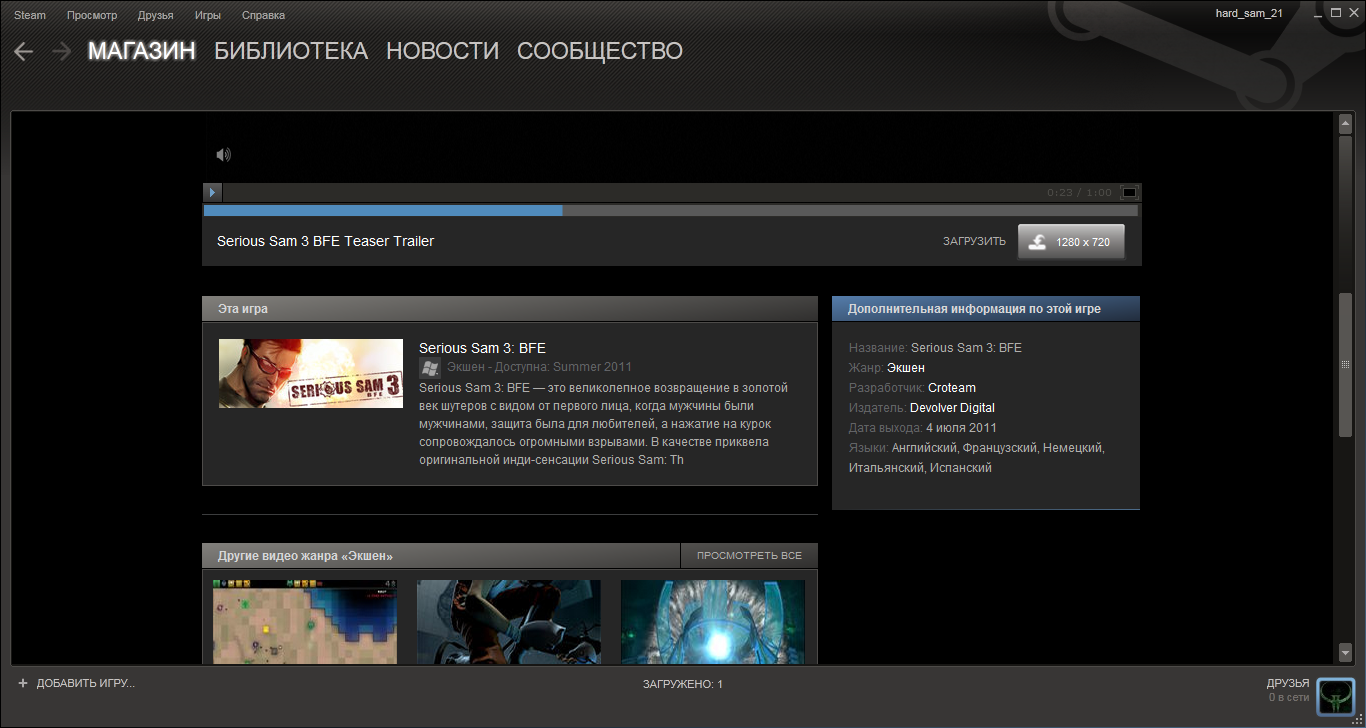Open the Просмотр menu
The image size is (1366, 728).
[x=92, y=15]
